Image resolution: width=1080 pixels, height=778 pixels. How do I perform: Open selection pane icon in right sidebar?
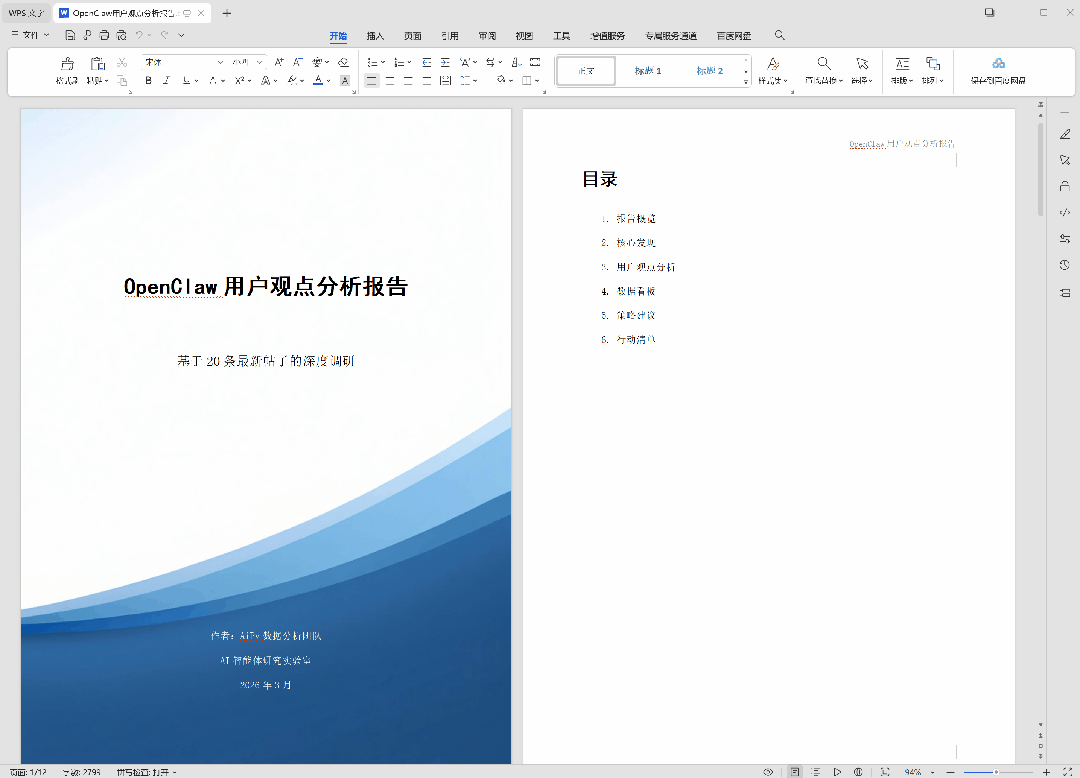click(x=1065, y=160)
